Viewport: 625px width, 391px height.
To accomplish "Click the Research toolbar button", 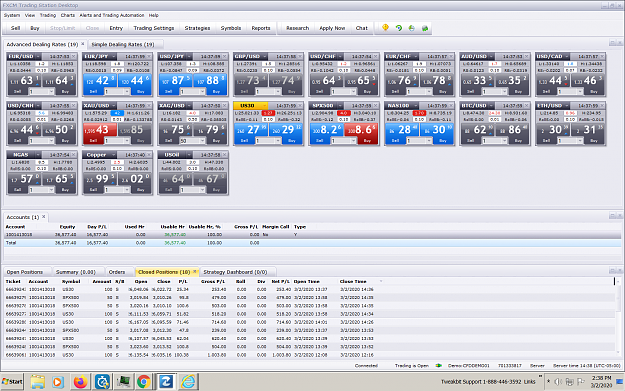I will (297, 28).
